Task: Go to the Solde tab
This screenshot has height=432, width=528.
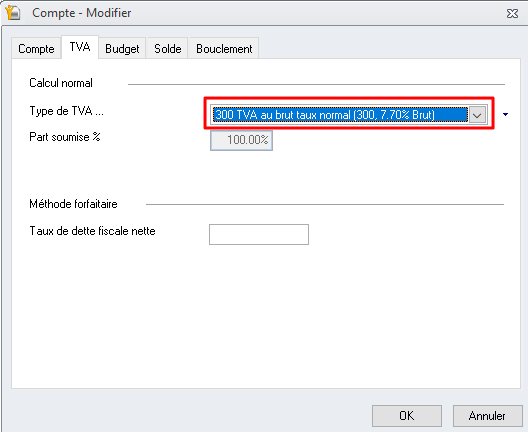Action: coord(168,49)
